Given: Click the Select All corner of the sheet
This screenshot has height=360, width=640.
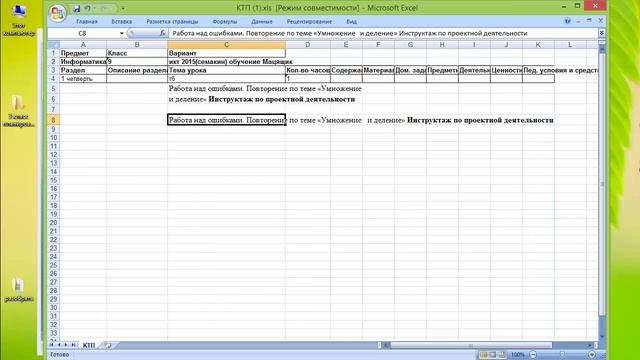Looking at the screenshot, I should pos(53,44).
